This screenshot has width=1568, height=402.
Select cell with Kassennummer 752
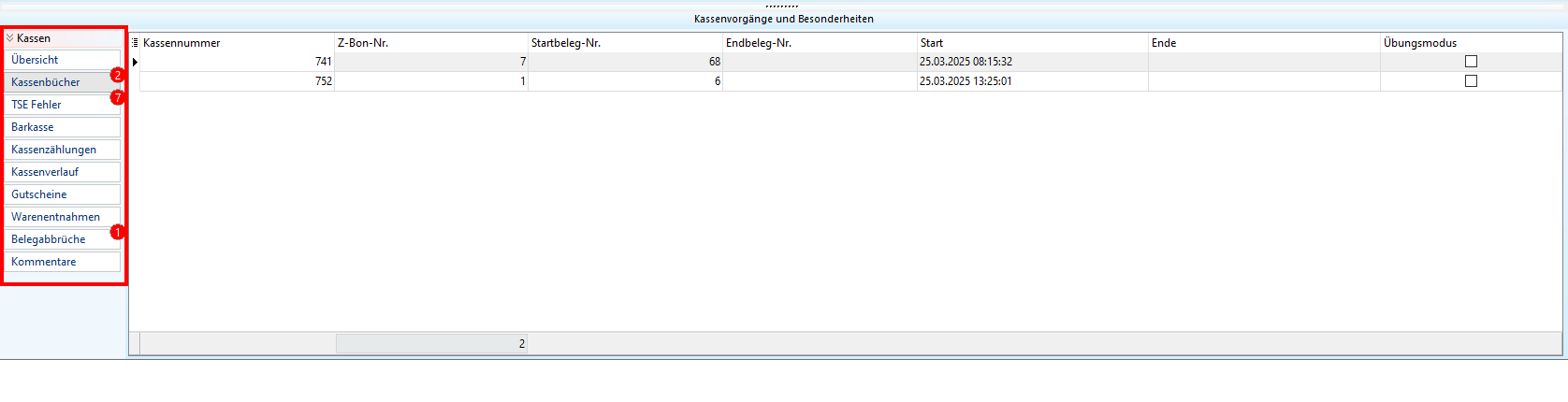click(x=238, y=81)
